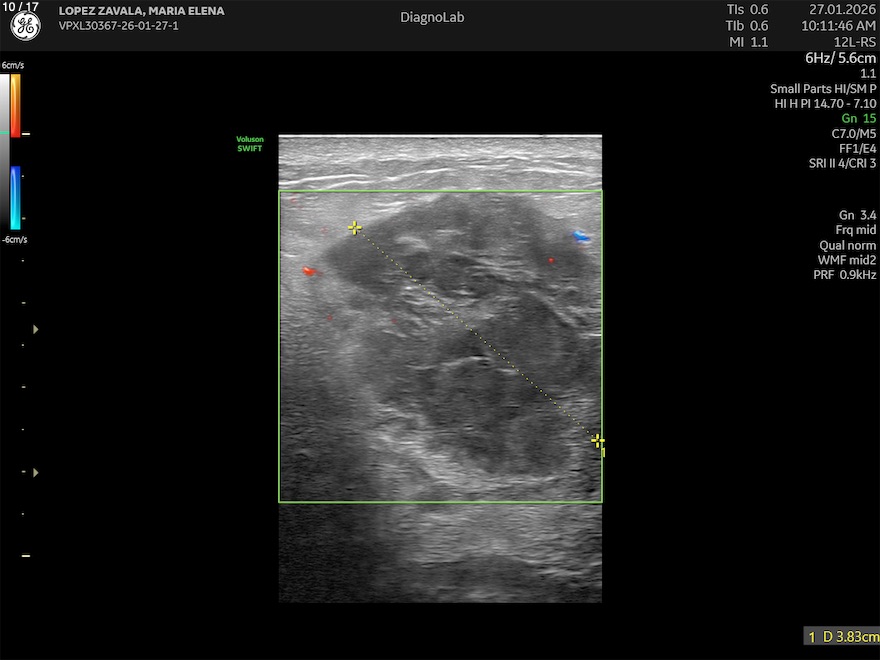Click the 1 D 3.83cm measurement result
The height and width of the screenshot is (660, 880).
(x=843, y=636)
